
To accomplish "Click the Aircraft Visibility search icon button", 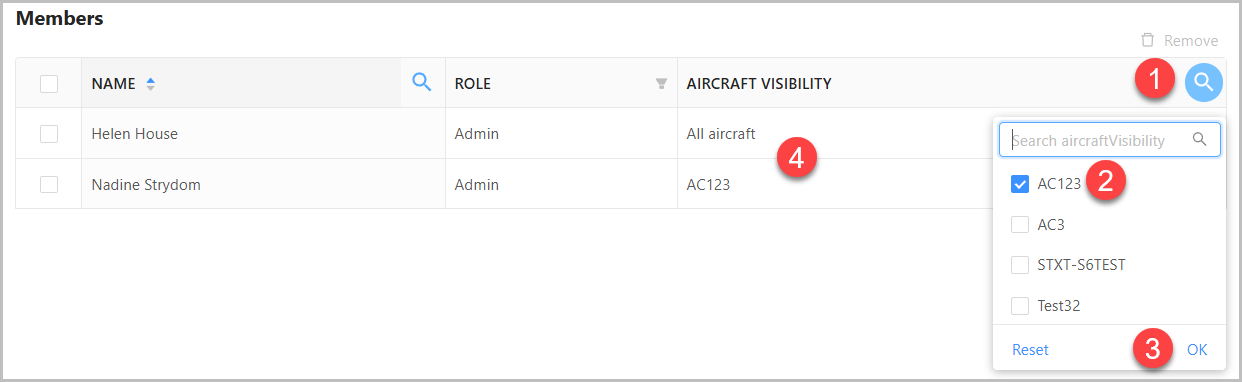I will point(1204,83).
